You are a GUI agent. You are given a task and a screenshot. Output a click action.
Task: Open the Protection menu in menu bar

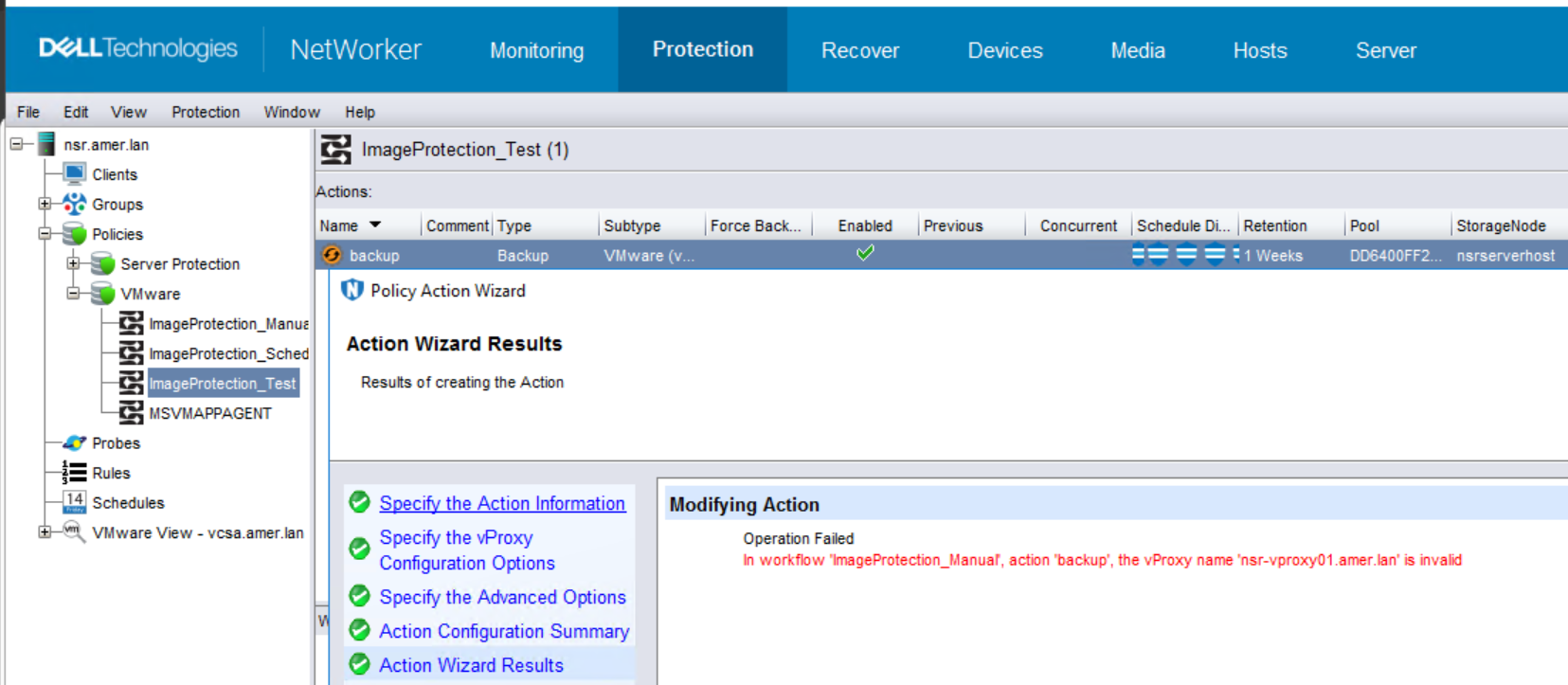206,112
